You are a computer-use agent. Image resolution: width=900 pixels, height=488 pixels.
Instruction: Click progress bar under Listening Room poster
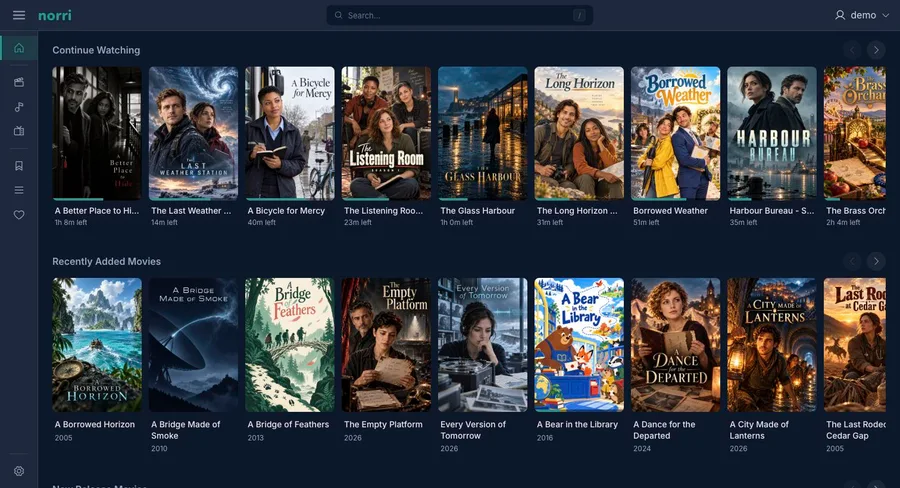[x=386, y=199]
